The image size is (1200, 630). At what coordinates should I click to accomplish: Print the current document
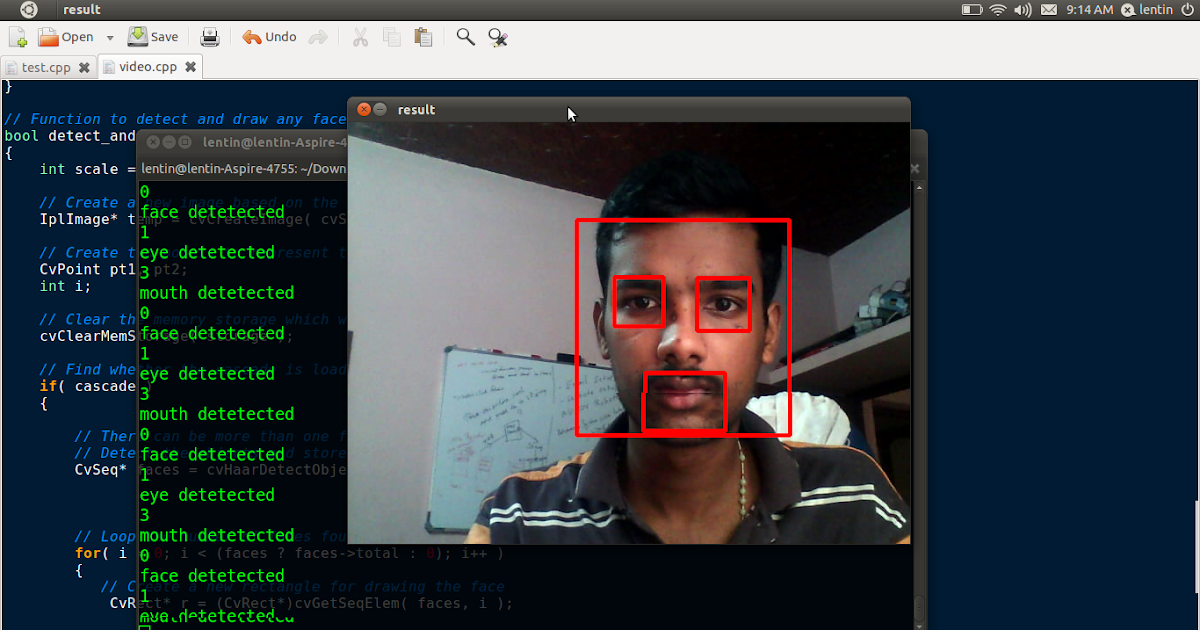coord(209,36)
